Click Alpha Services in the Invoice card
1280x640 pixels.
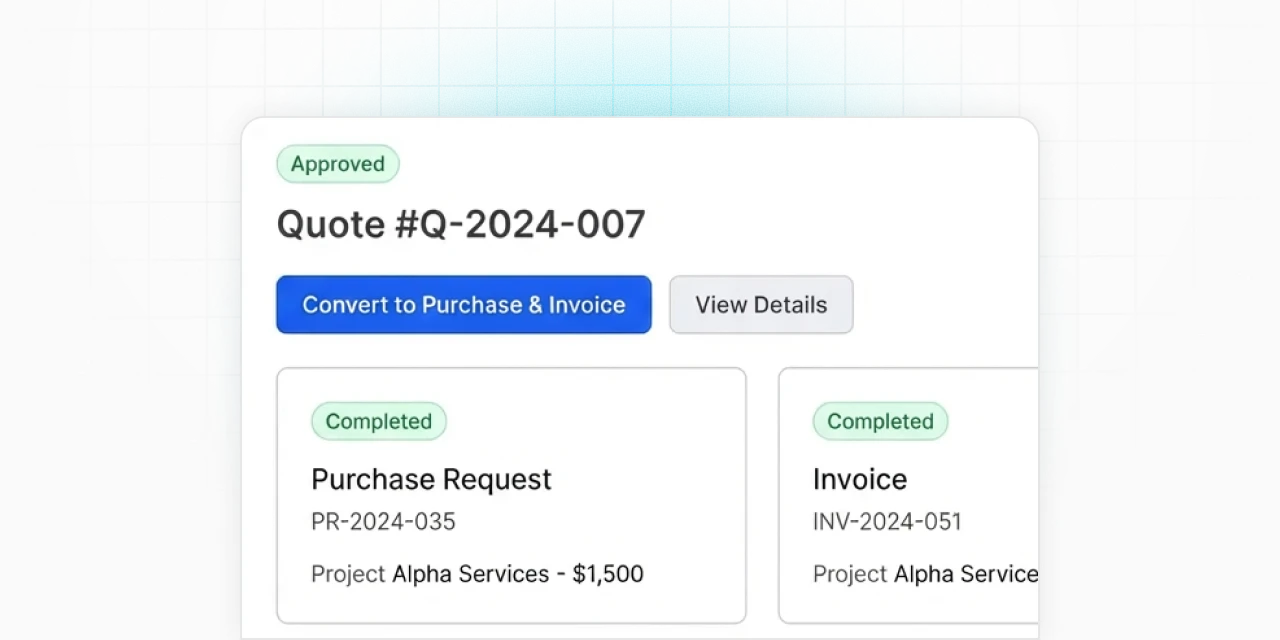[965, 574]
